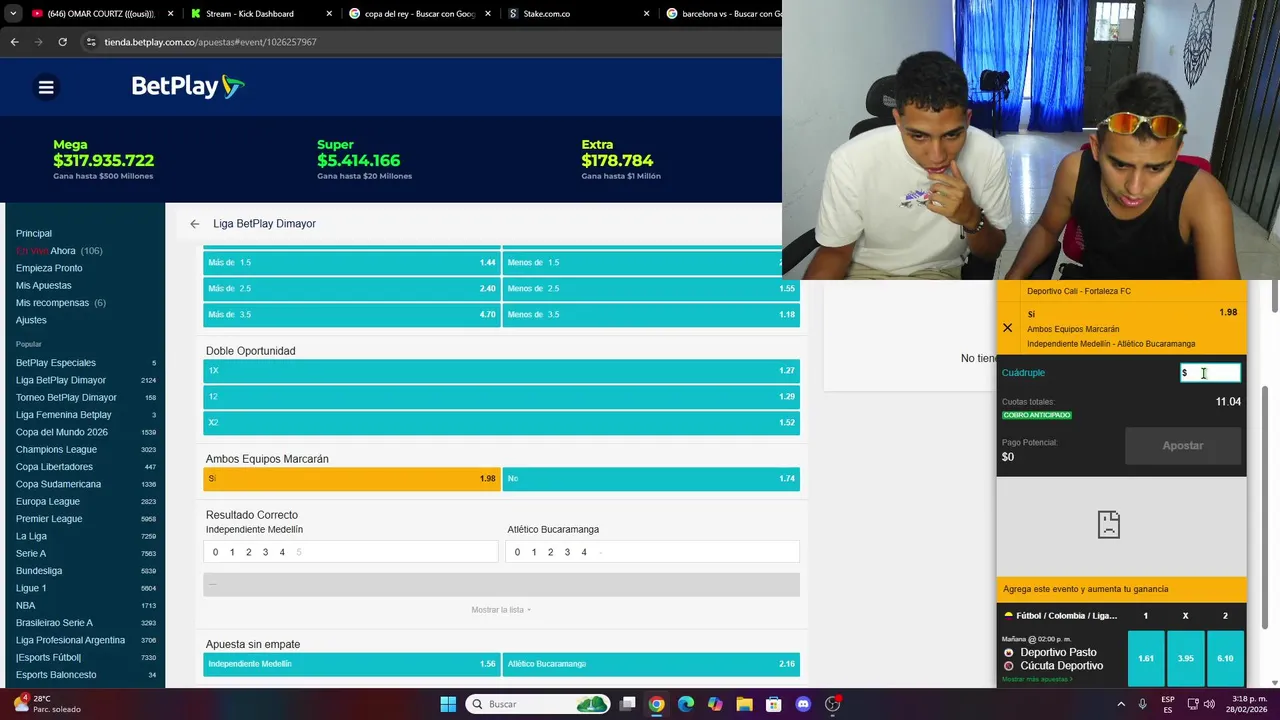The height and width of the screenshot is (720, 1280).
Task: Pick Más de 1.5 goals at 1.44
Action: pyautogui.click(x=352, y=262)
